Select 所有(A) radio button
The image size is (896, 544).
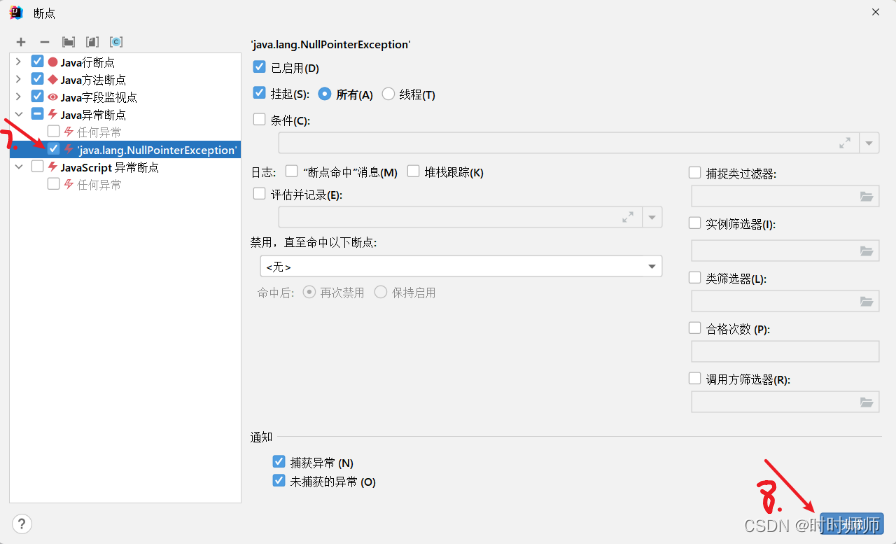325,94
